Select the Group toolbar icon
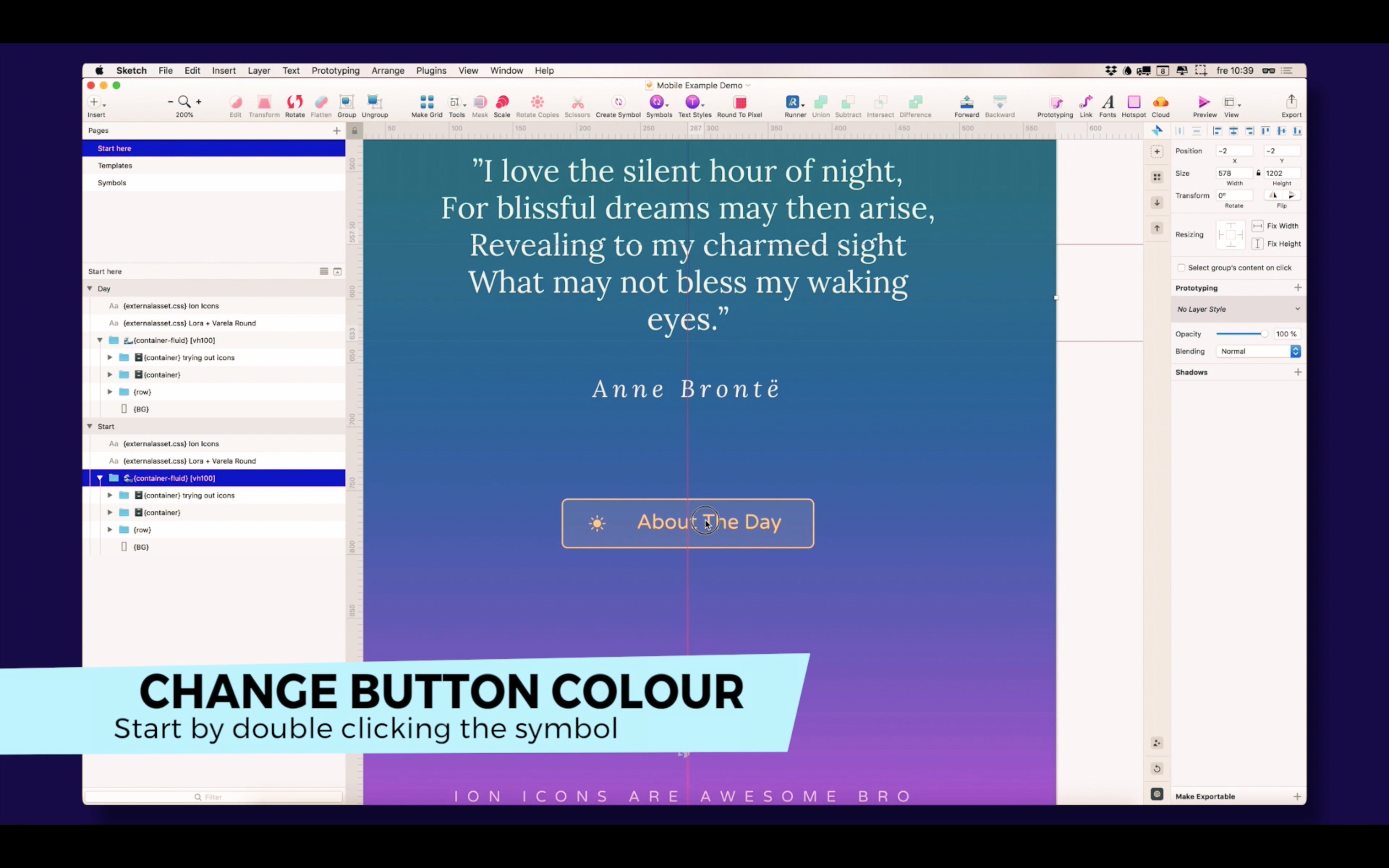1389x868 pixels. 347,102
